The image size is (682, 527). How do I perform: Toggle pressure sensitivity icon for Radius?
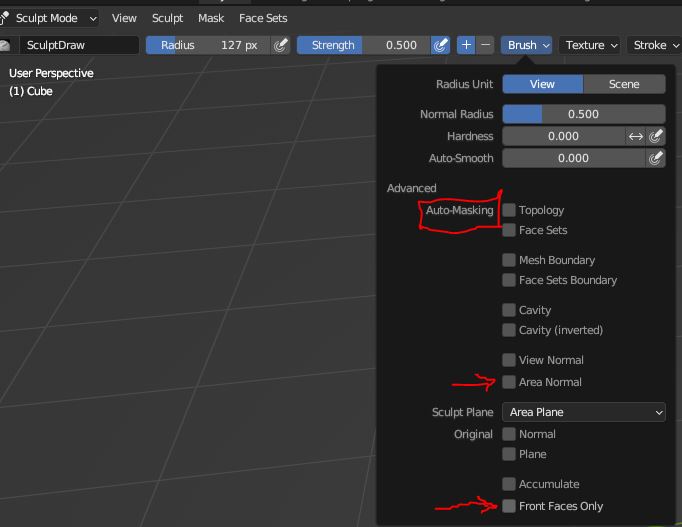[x=281, y=45]
